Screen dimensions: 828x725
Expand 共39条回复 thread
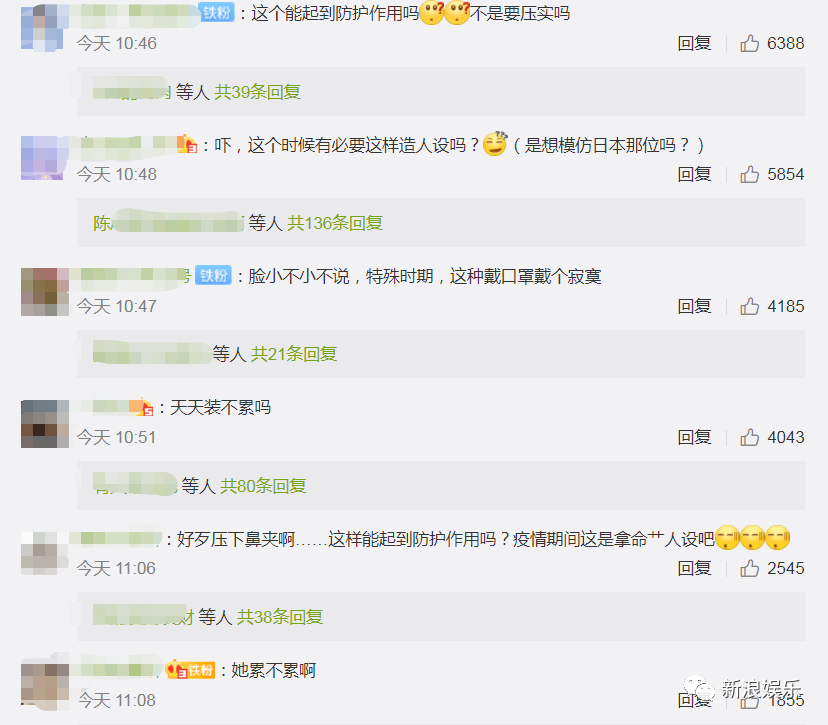click(x=257, y=92)
